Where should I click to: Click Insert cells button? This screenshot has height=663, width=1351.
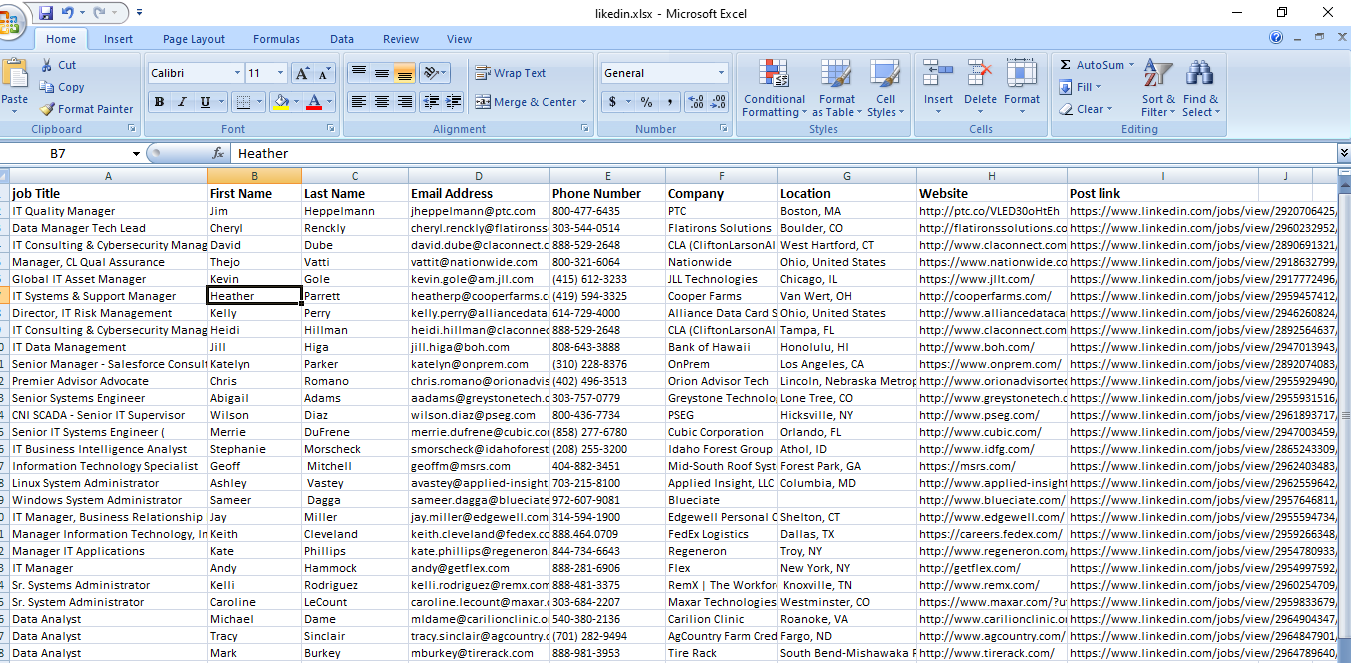tap(938, 88)
